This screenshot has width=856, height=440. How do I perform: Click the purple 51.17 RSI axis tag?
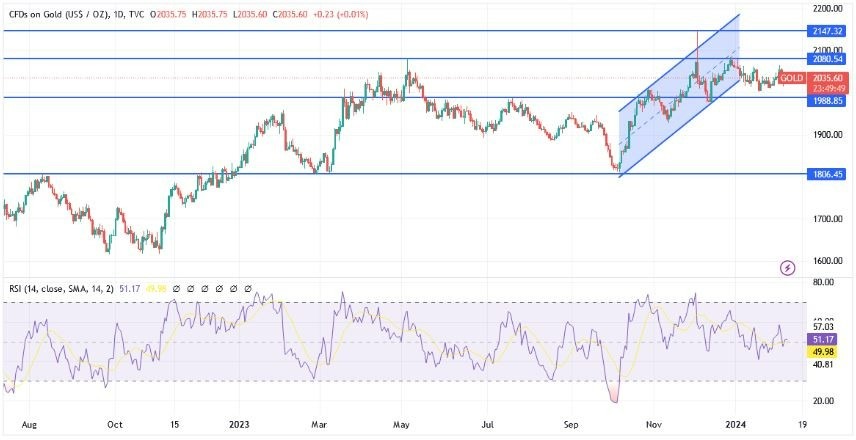pyautogui.click(x=821, y=340)
